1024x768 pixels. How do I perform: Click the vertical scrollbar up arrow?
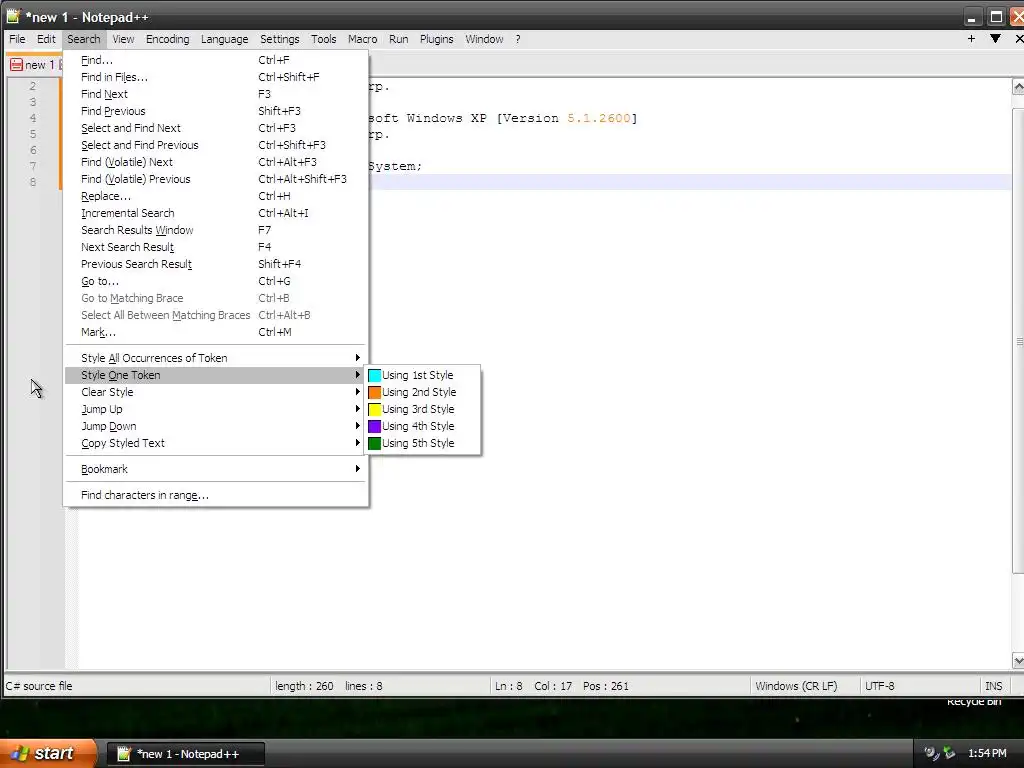[x=1017, y=87]
